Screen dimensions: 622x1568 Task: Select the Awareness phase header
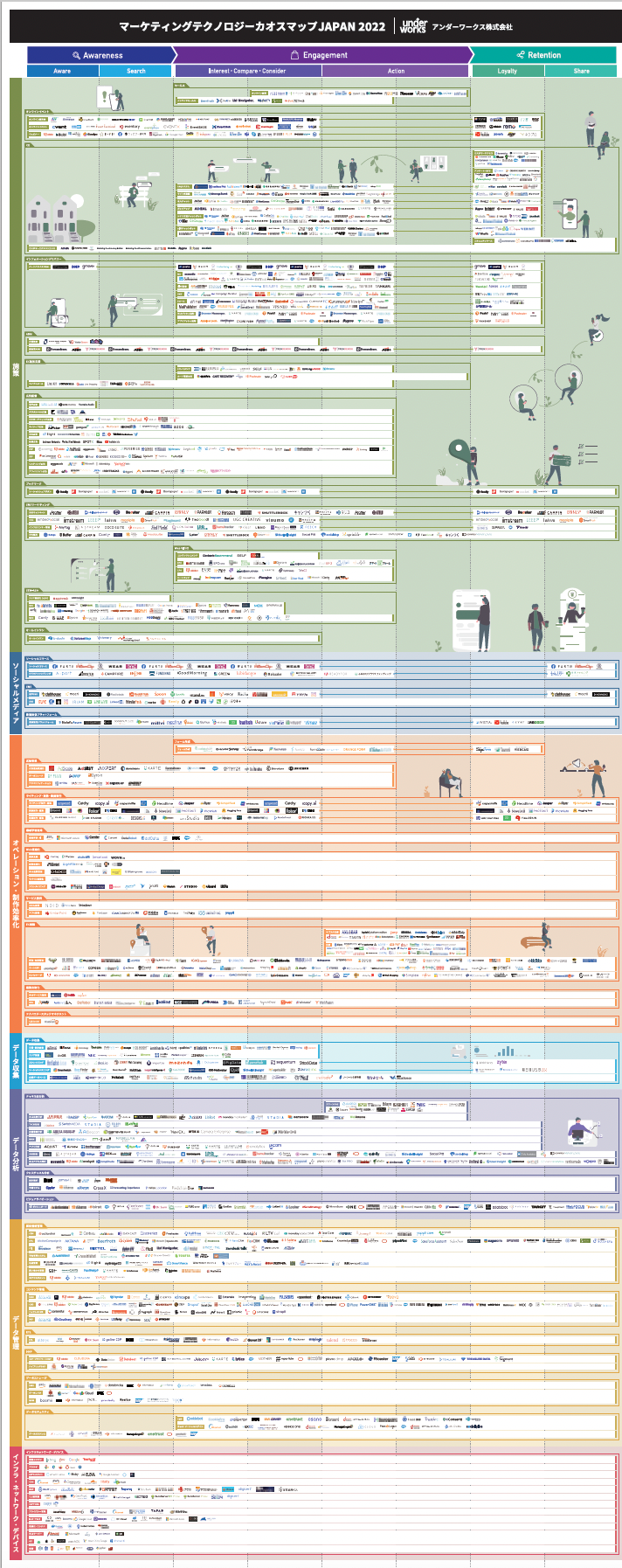point(99,55)
